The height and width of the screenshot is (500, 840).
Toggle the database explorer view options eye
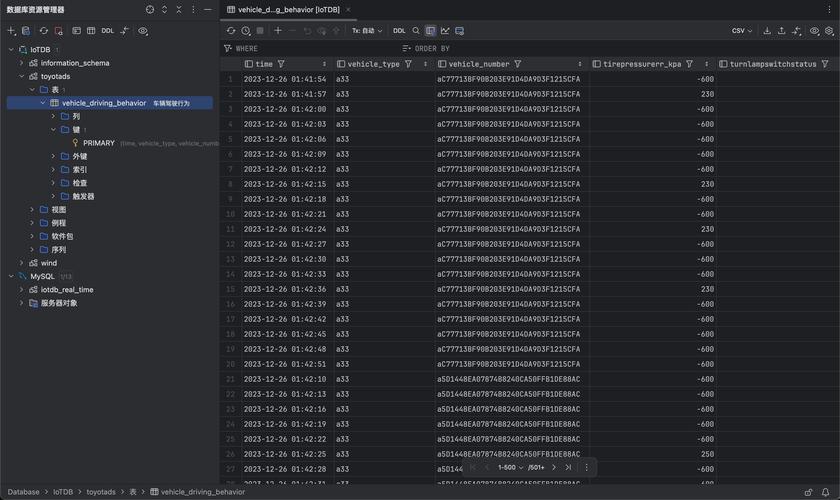pyautogui.click(x=143, y=31)
